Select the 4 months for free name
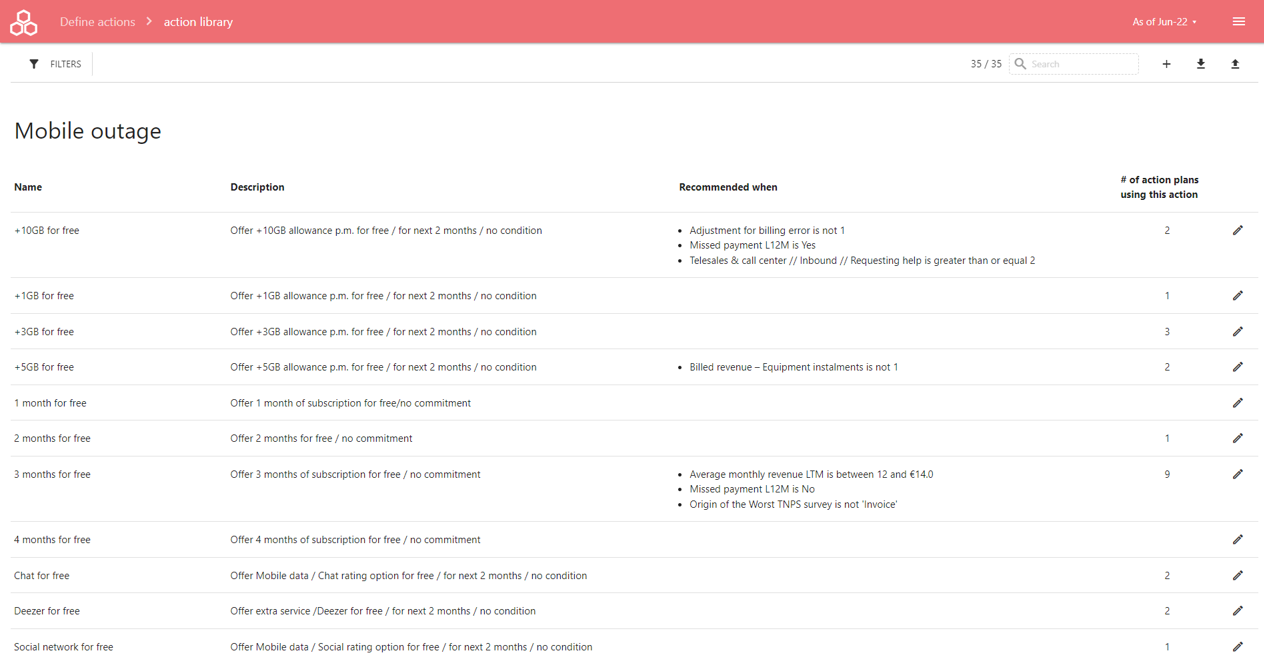1264x659 pixels. 52,540
